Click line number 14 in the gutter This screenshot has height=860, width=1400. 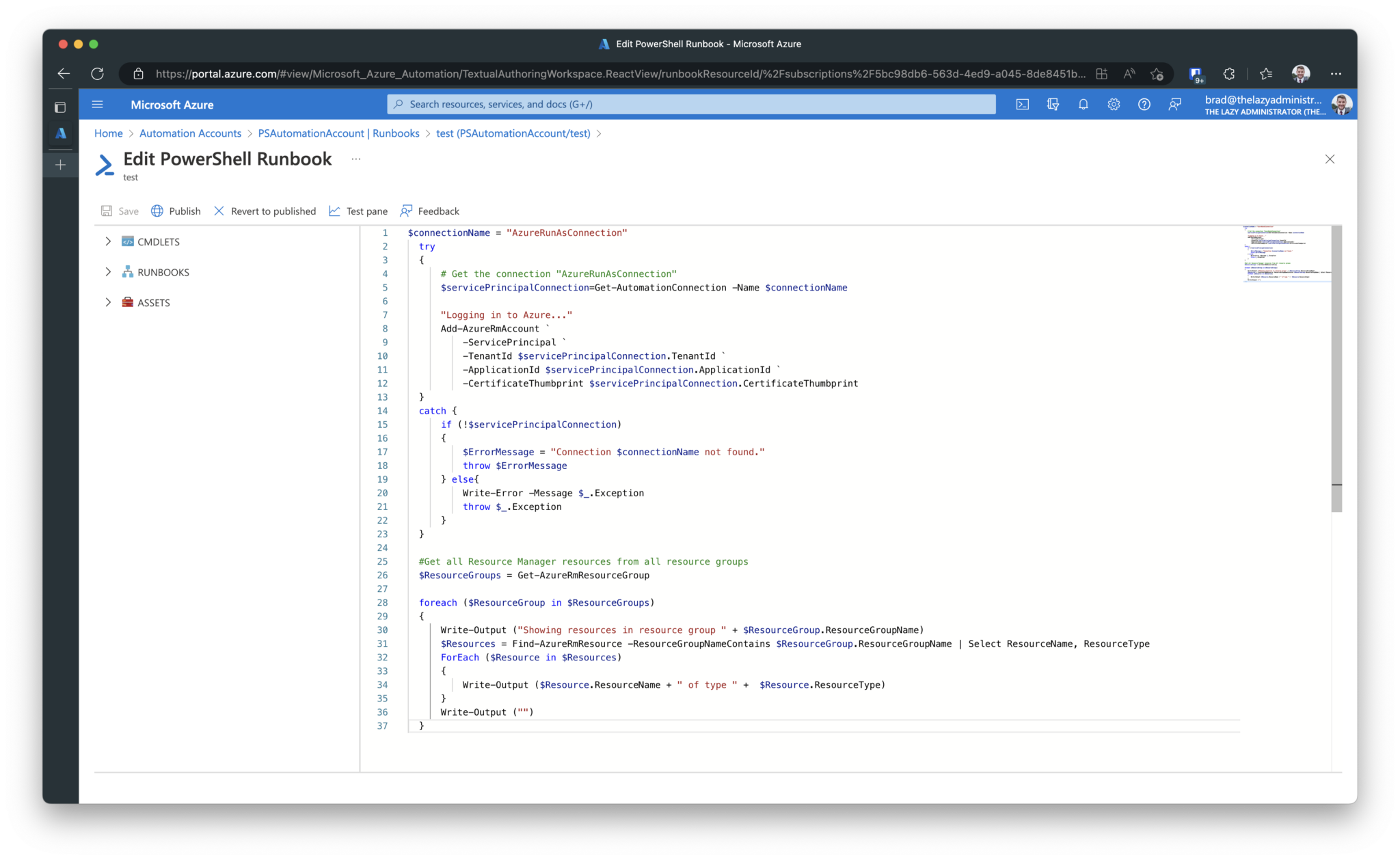point(382,411)
